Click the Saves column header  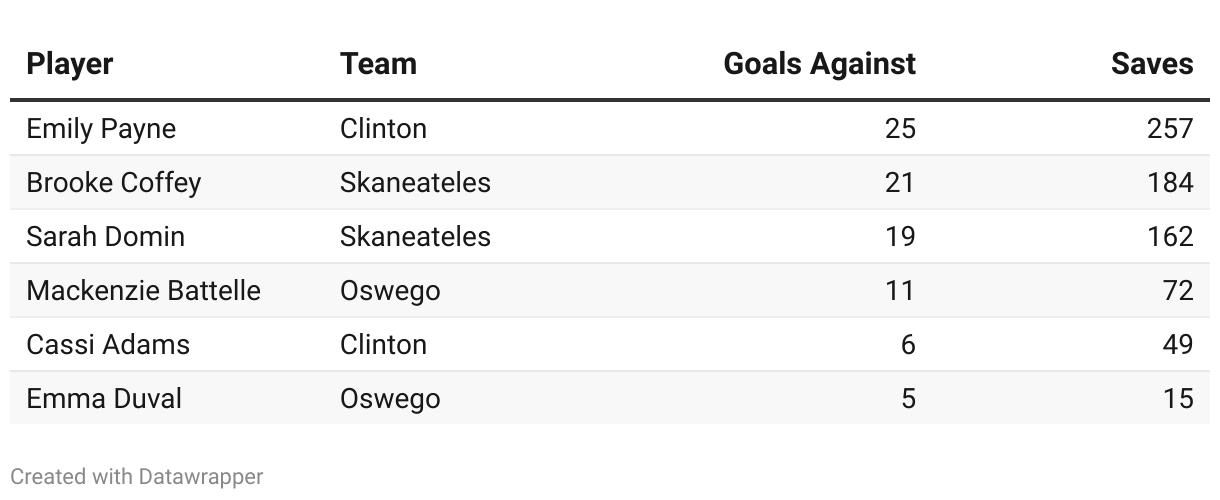1152,64
